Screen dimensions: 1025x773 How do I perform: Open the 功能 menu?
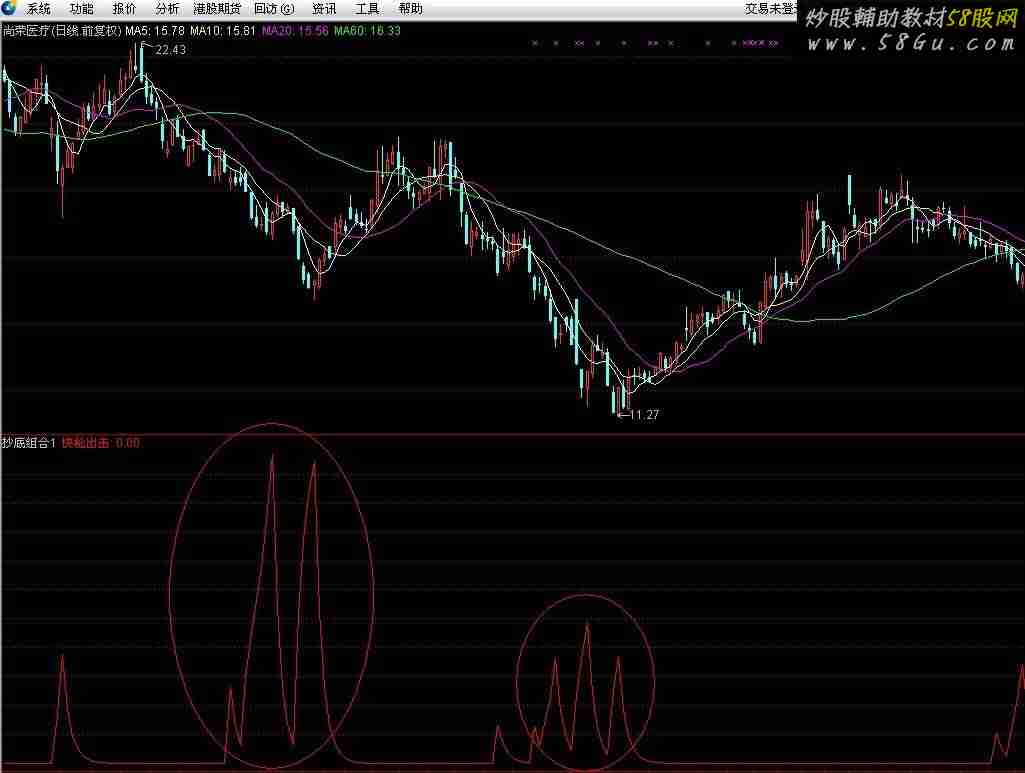(82, 9)
